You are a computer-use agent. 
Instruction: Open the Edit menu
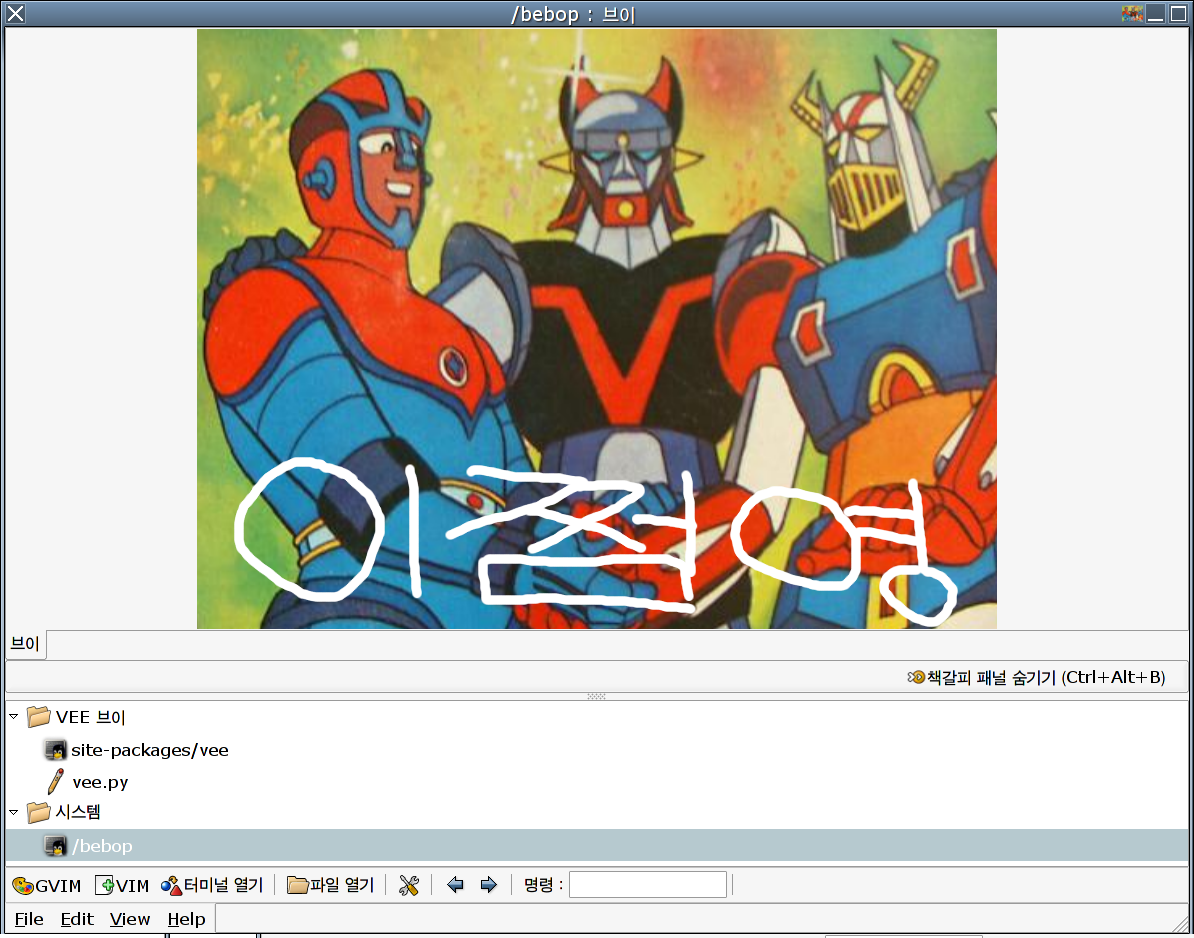(x=77, y=919)
